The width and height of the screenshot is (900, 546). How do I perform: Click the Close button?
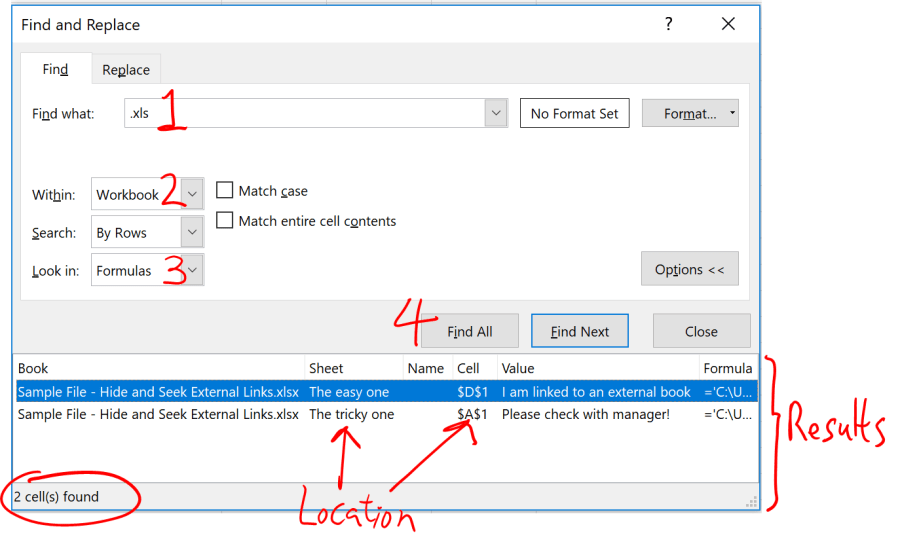point(701,332)
